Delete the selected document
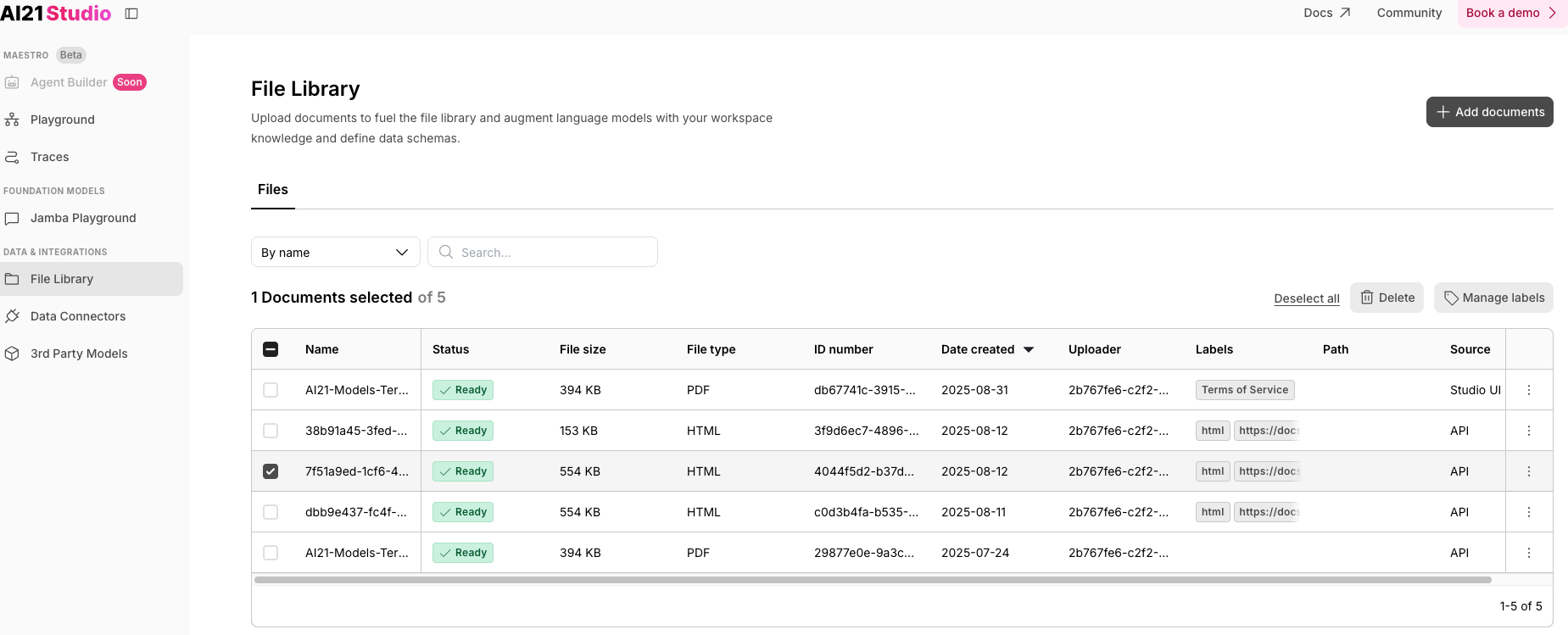Viewport: 1568px width, 635px height. click(x=1387, y=298)
